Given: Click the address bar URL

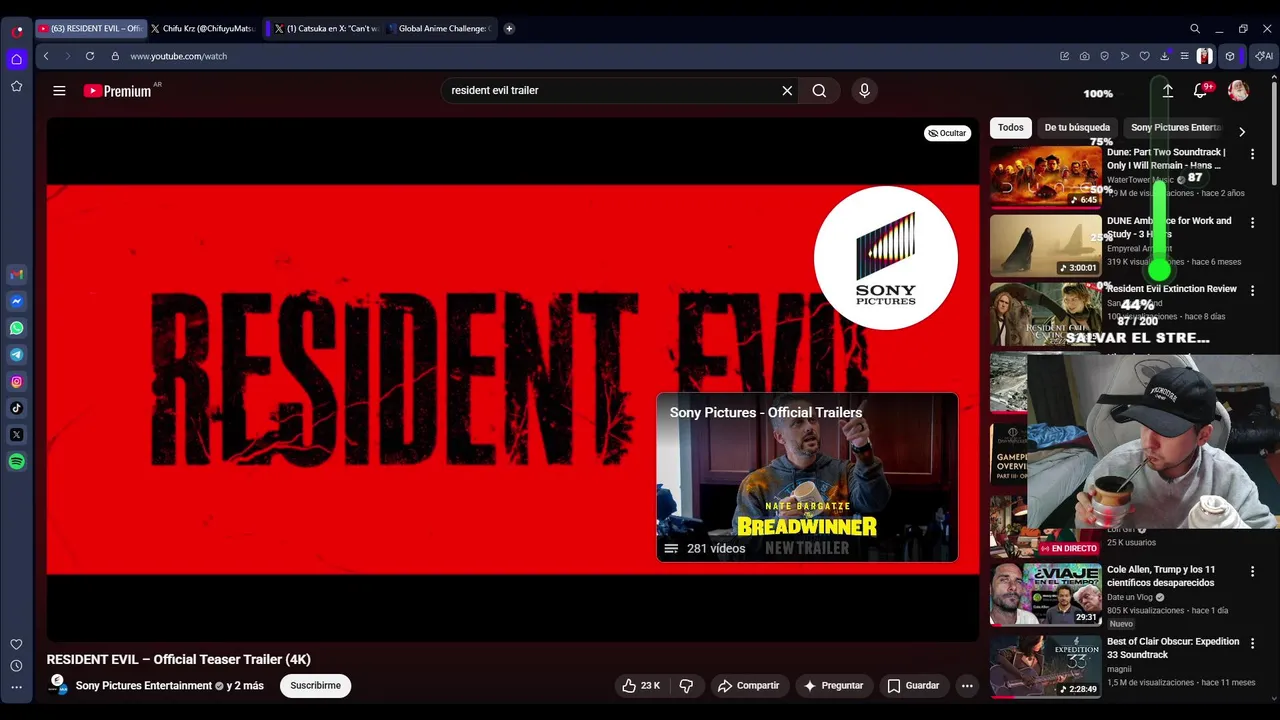Looking at the screenshot, I should click(178, 56).
